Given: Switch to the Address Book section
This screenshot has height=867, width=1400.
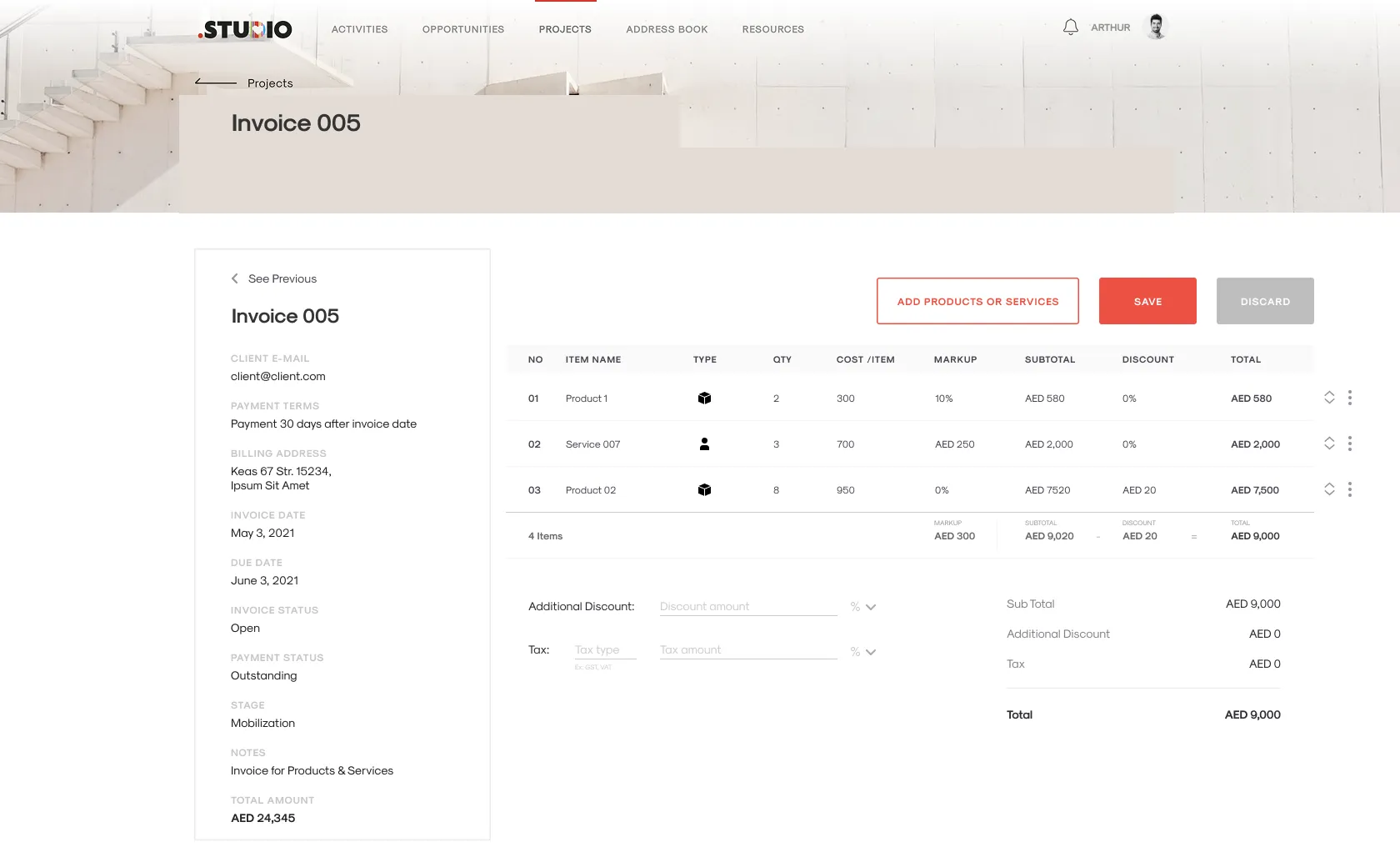Looking at the screenshot, I should (666, 29).
